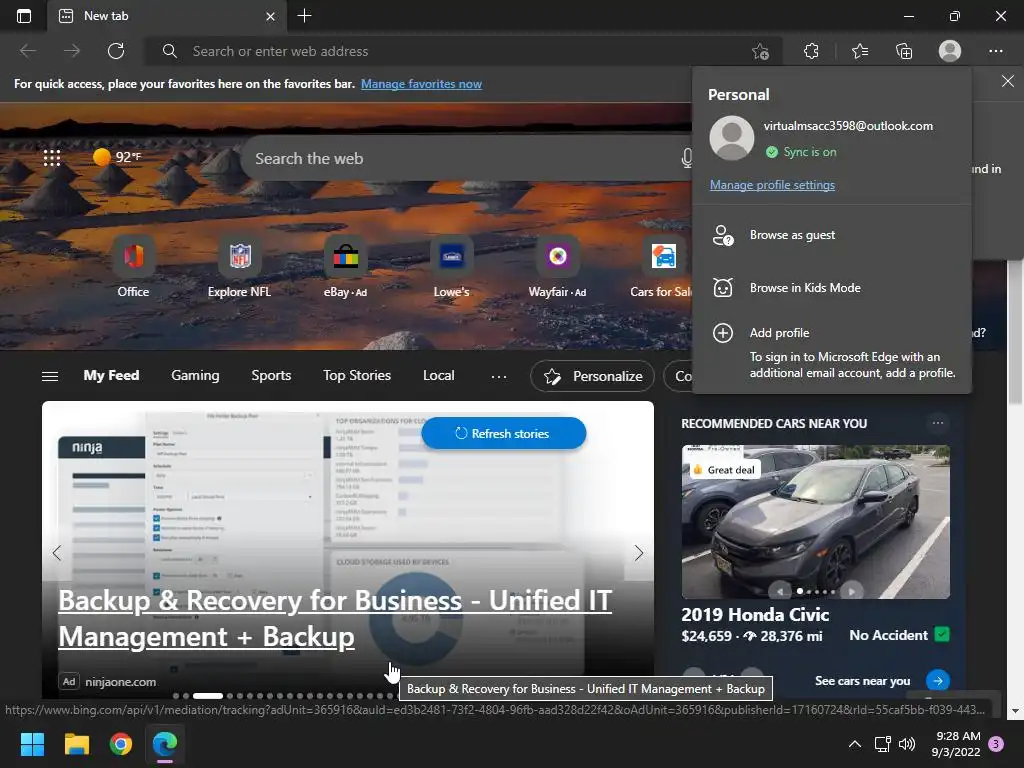Click See cars near you arrow button

(x=938, y=680)
